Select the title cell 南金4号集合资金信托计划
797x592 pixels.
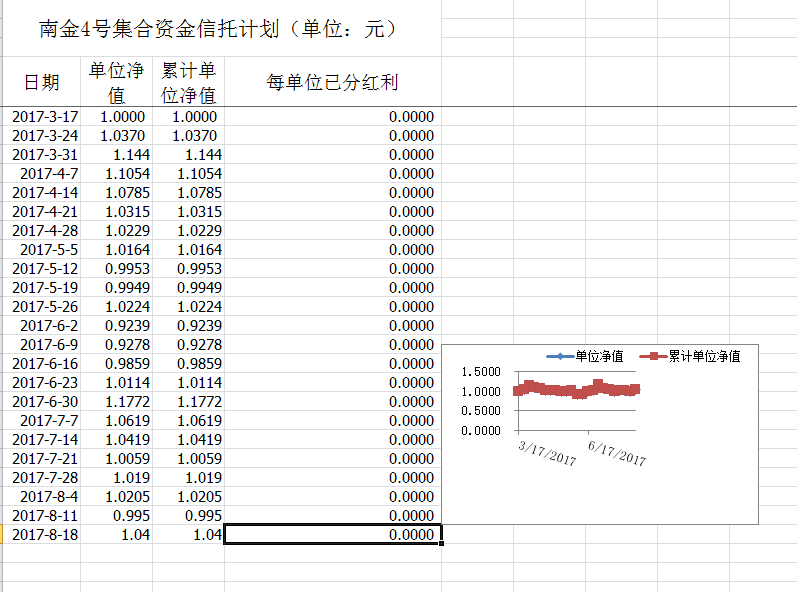tap(220, 29)
